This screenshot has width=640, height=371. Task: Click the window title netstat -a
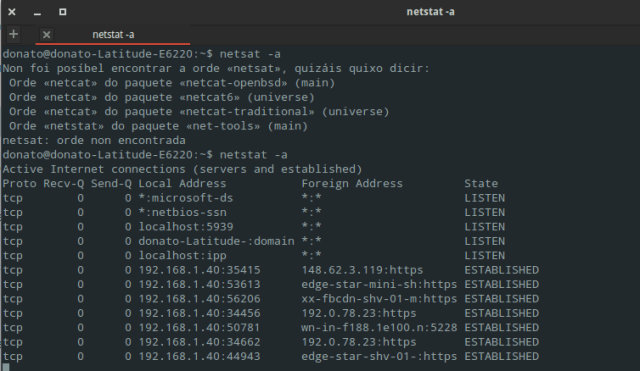pyautogui.click(x=430, y=12)
